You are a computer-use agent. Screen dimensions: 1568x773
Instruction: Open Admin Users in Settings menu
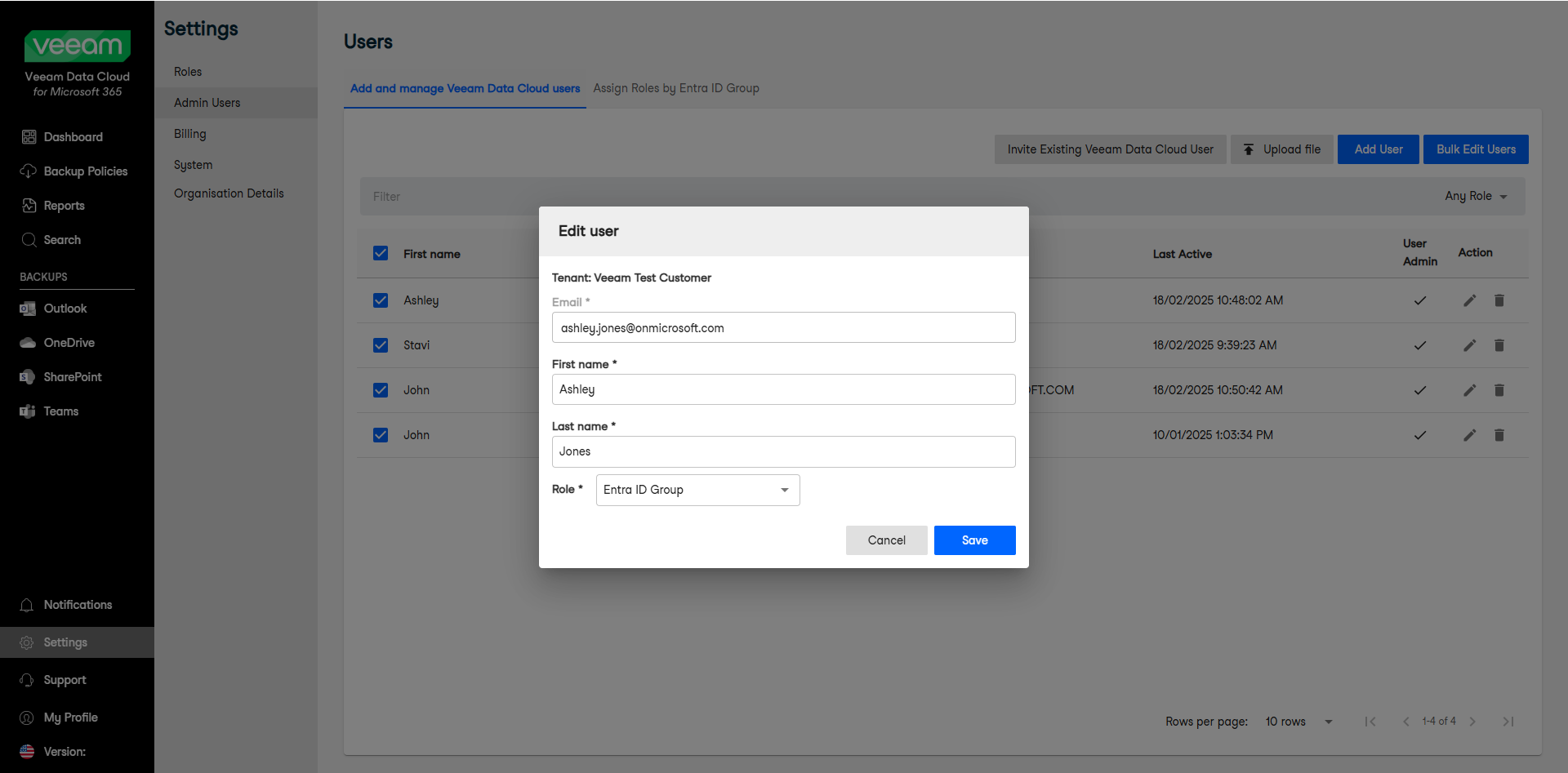236,103
